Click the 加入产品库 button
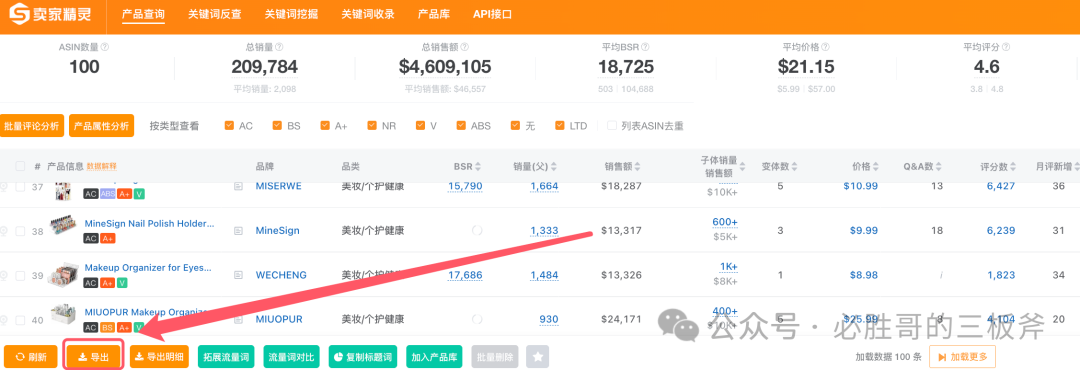 [434, 357]
